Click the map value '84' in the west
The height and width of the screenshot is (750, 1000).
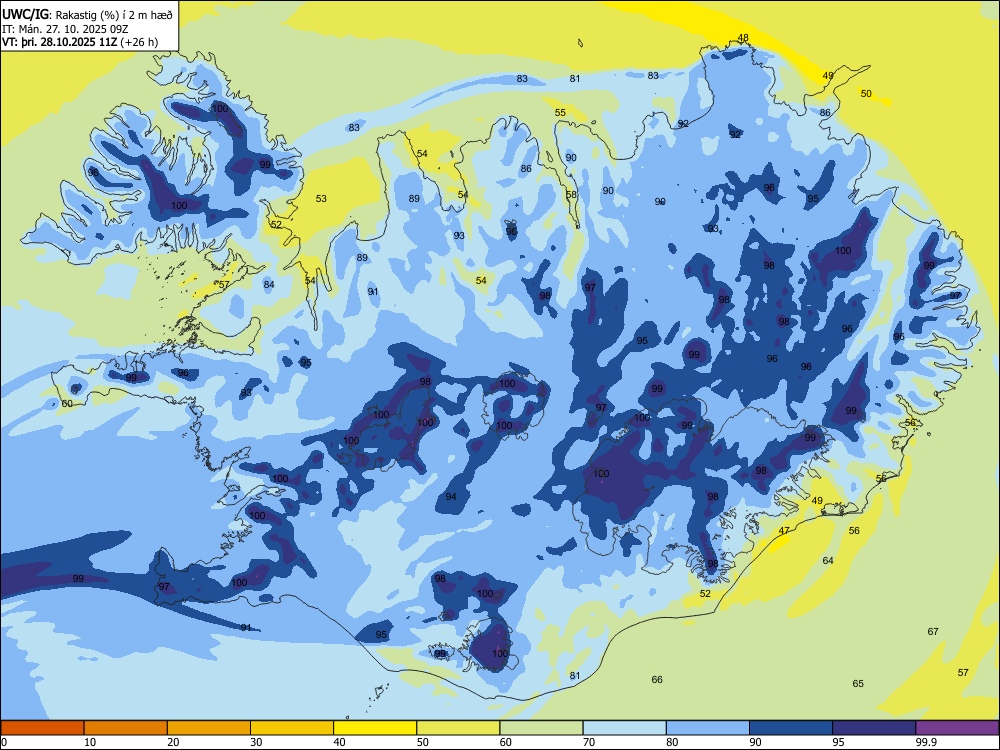pyautogui.click(x=269, y=284)
